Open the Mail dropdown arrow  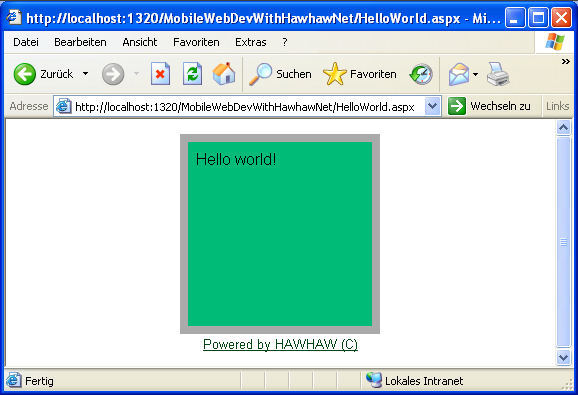pyautogui.click(x=476, y=74)
